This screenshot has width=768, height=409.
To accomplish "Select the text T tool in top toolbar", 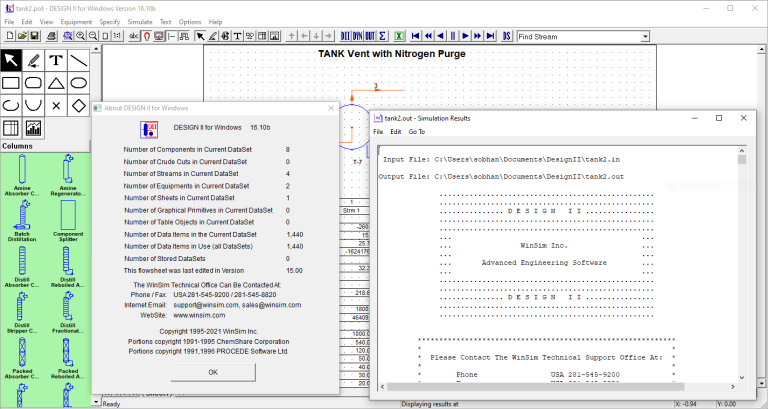I will 237,36.
